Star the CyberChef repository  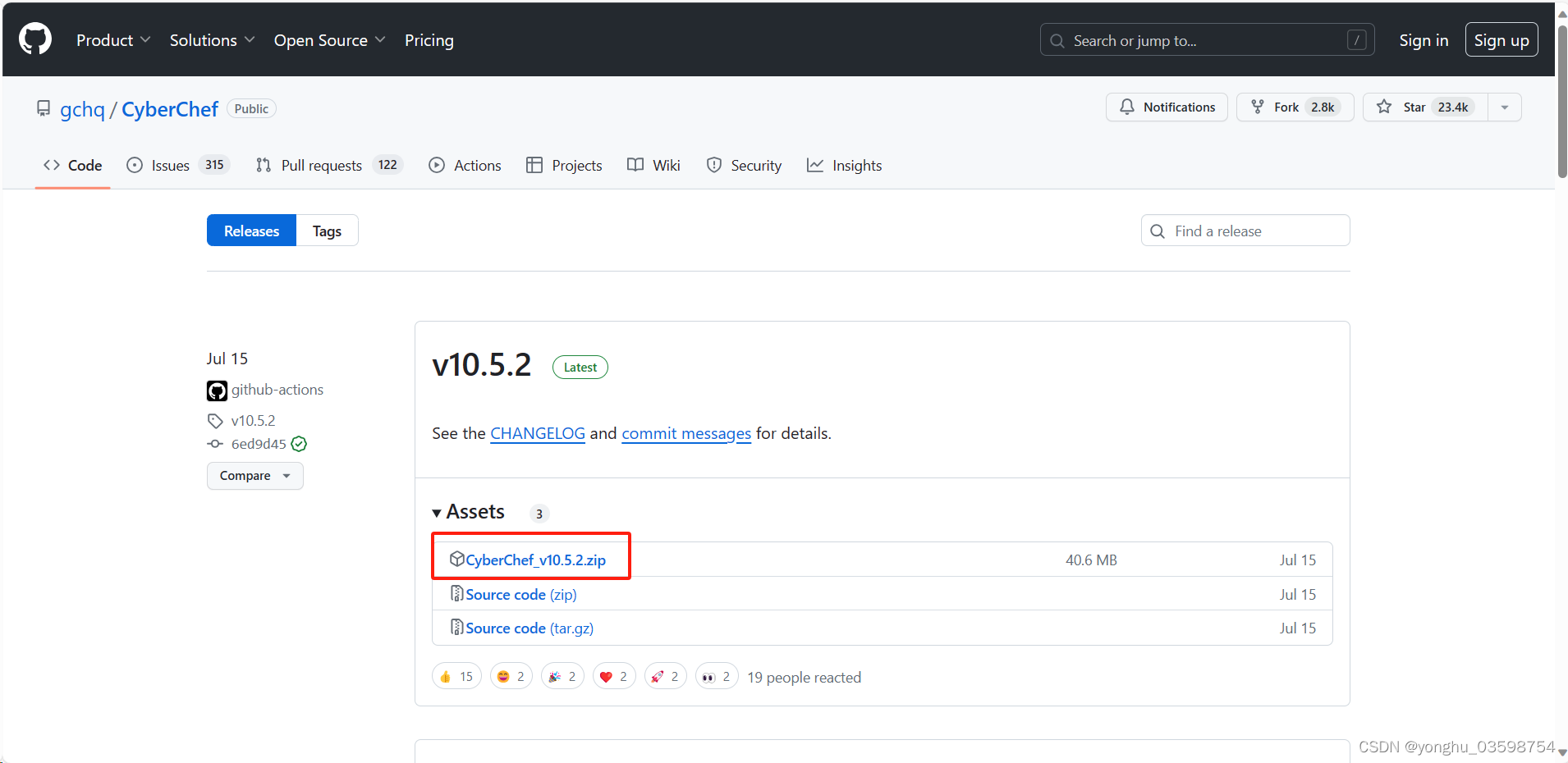click(1425, 107)
